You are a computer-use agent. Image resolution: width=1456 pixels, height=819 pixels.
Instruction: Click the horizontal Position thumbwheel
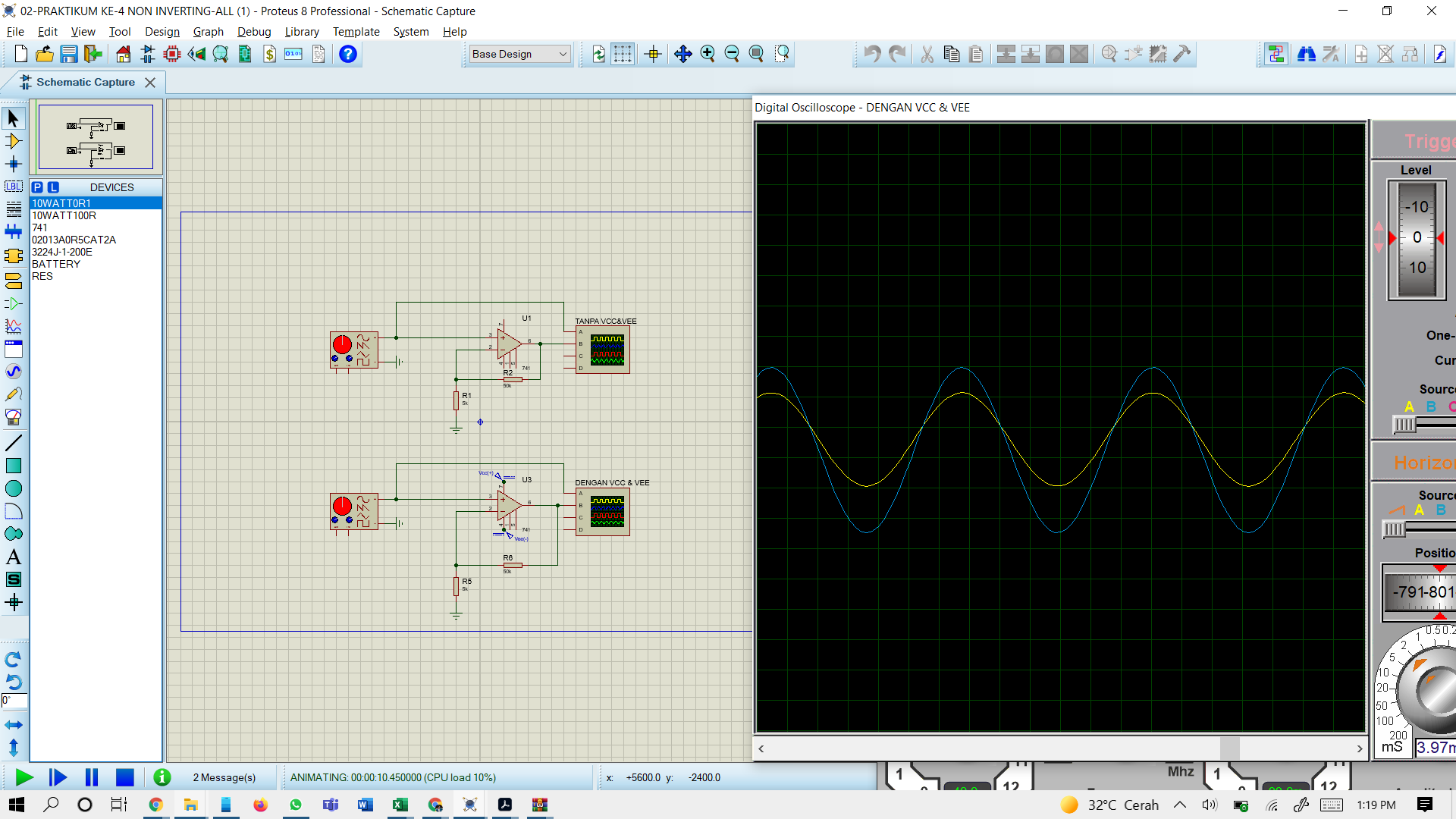click(x=1420, y=592)
